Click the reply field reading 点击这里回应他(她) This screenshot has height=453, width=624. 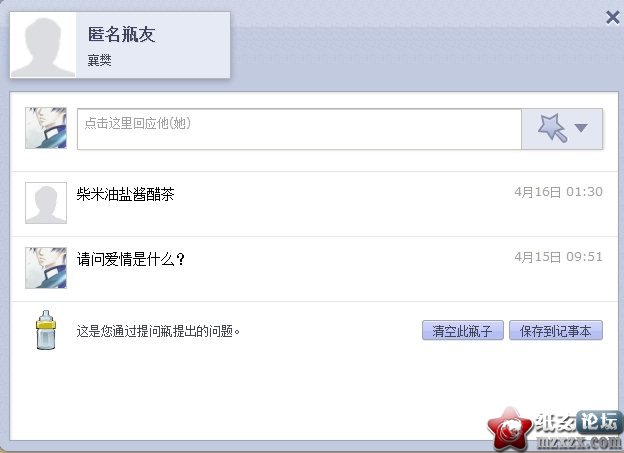299,129
